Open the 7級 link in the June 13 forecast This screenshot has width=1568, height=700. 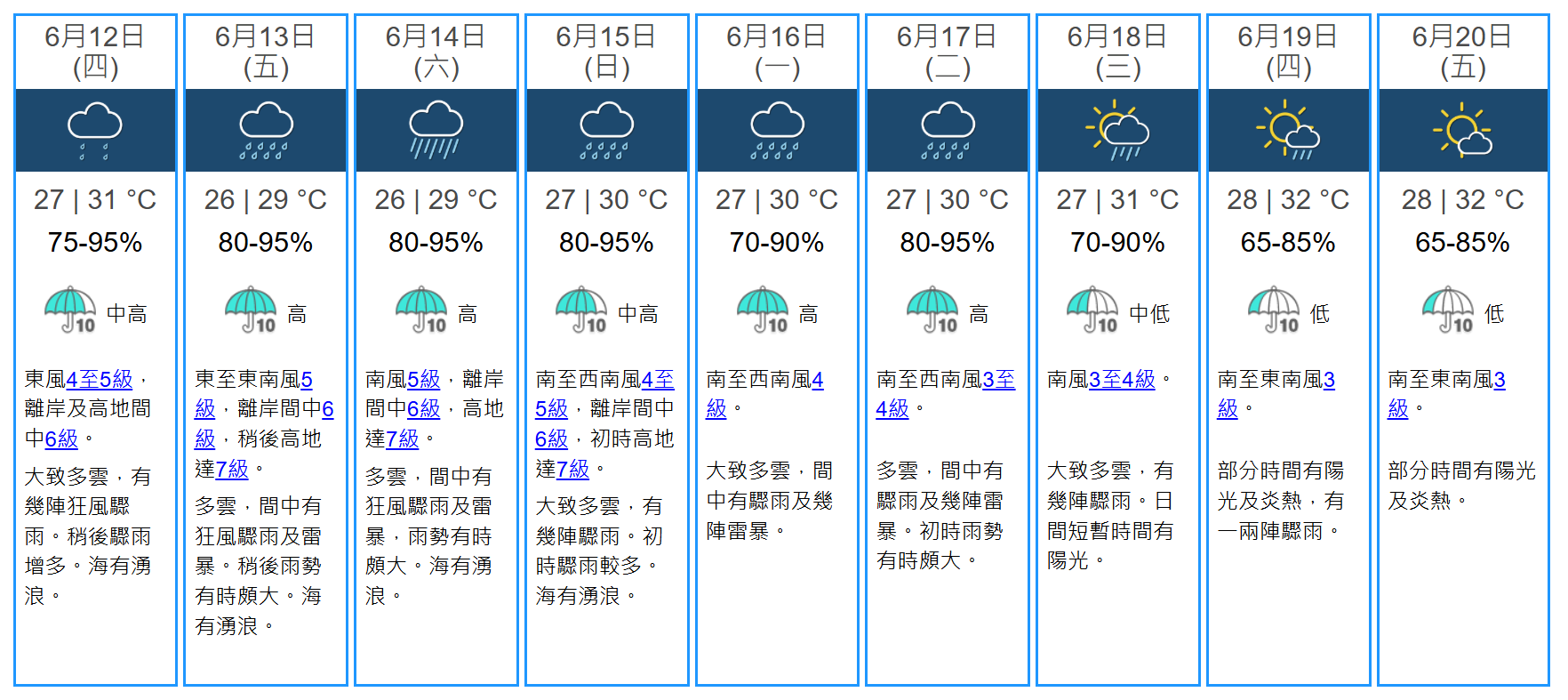pos(232,469)
